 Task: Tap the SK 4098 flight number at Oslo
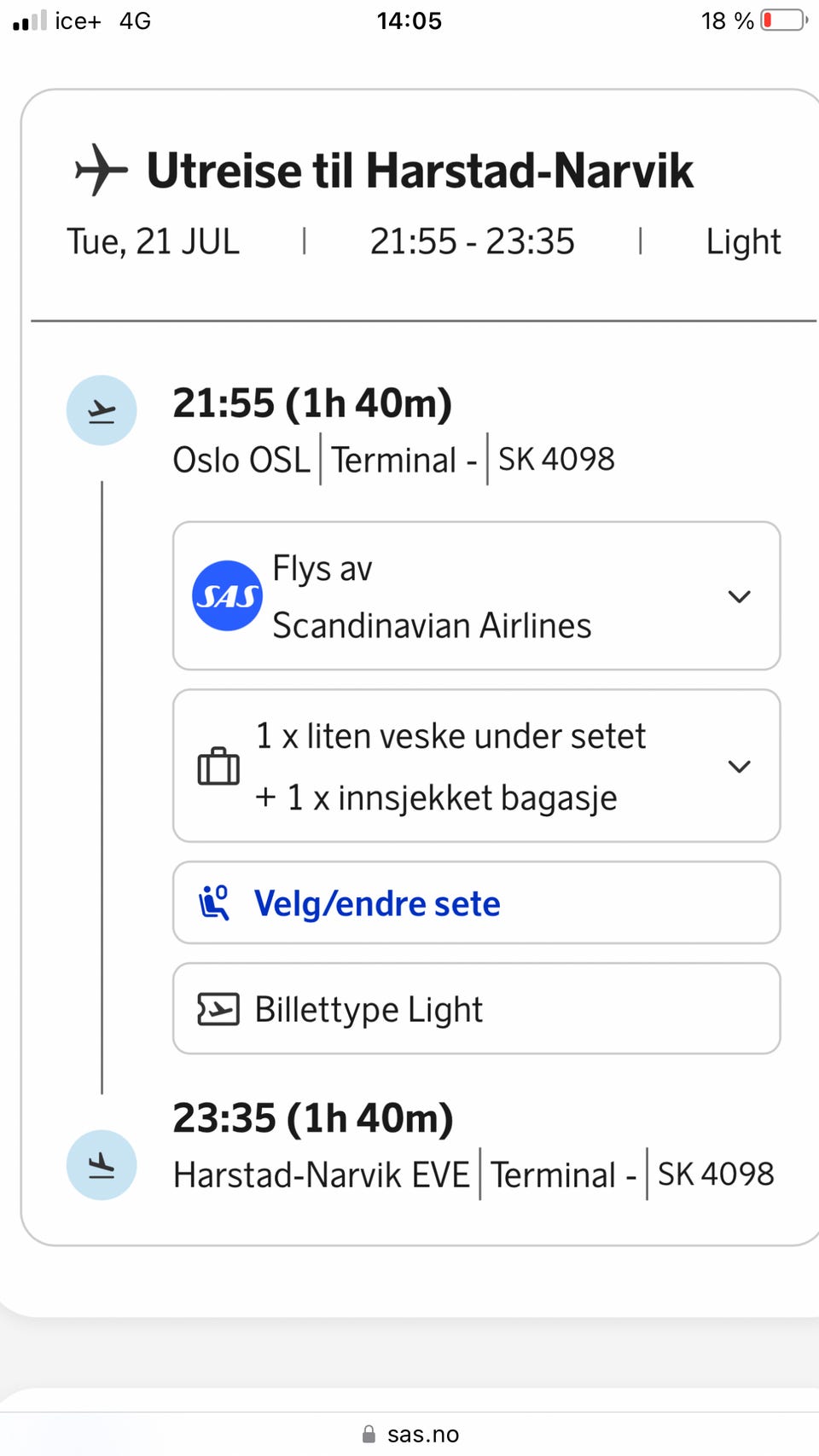tap(556, 459)
